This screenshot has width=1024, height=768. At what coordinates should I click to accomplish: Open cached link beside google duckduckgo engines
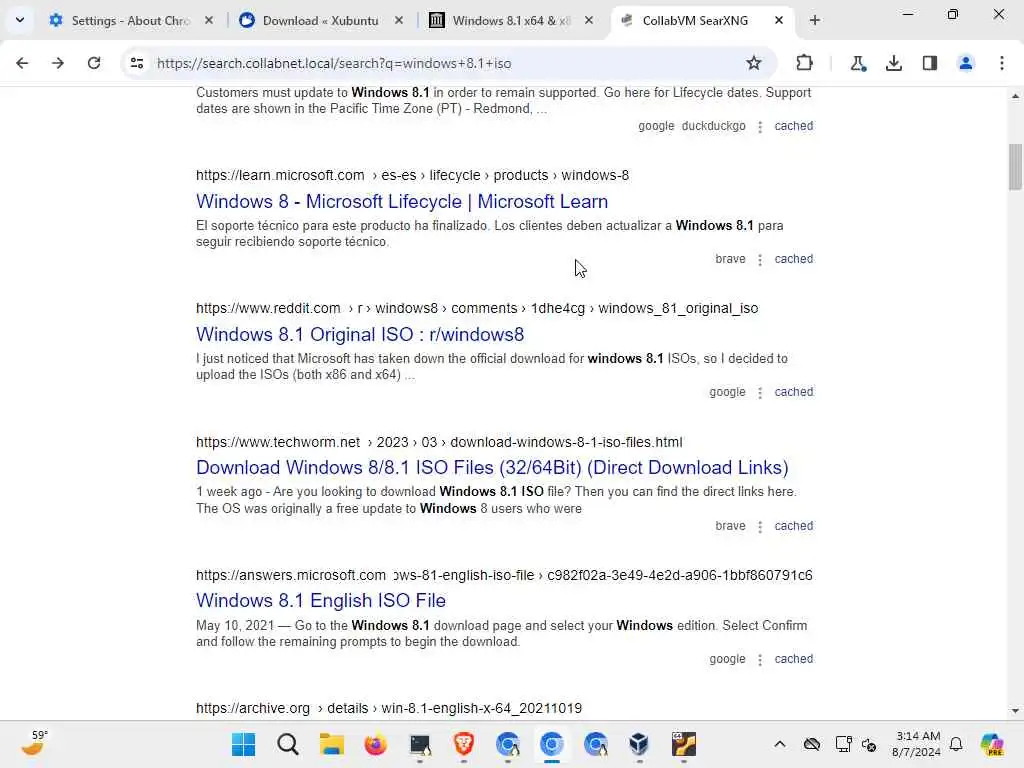(793, 126)
